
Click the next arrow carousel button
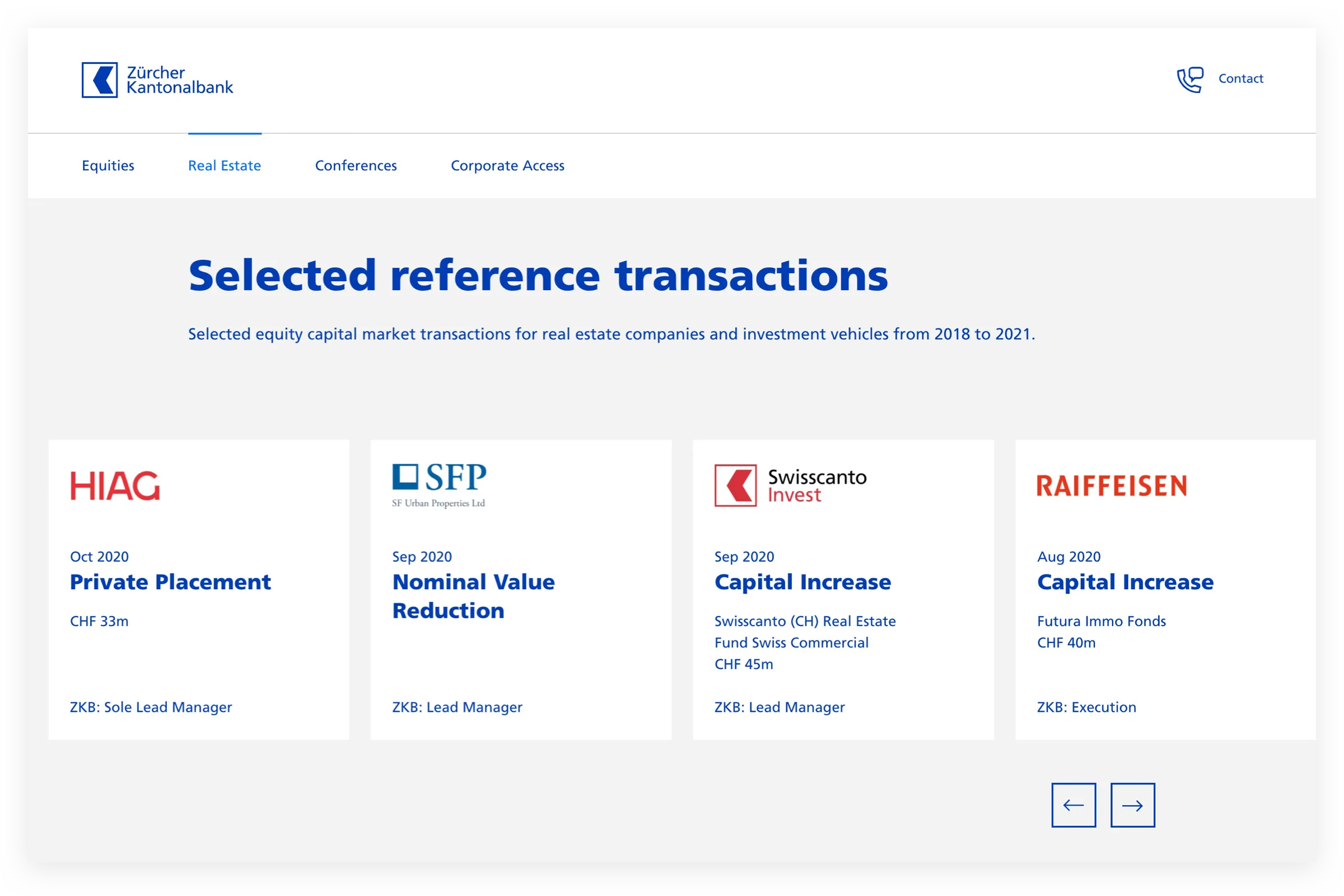[1132, 805]
